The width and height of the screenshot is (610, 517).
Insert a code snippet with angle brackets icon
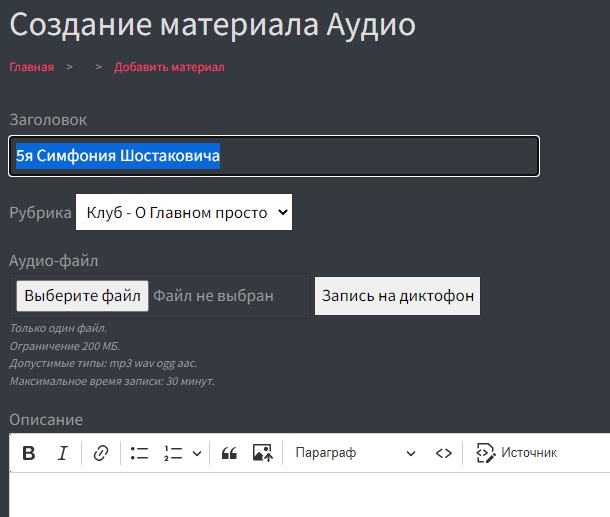[443, 453]
